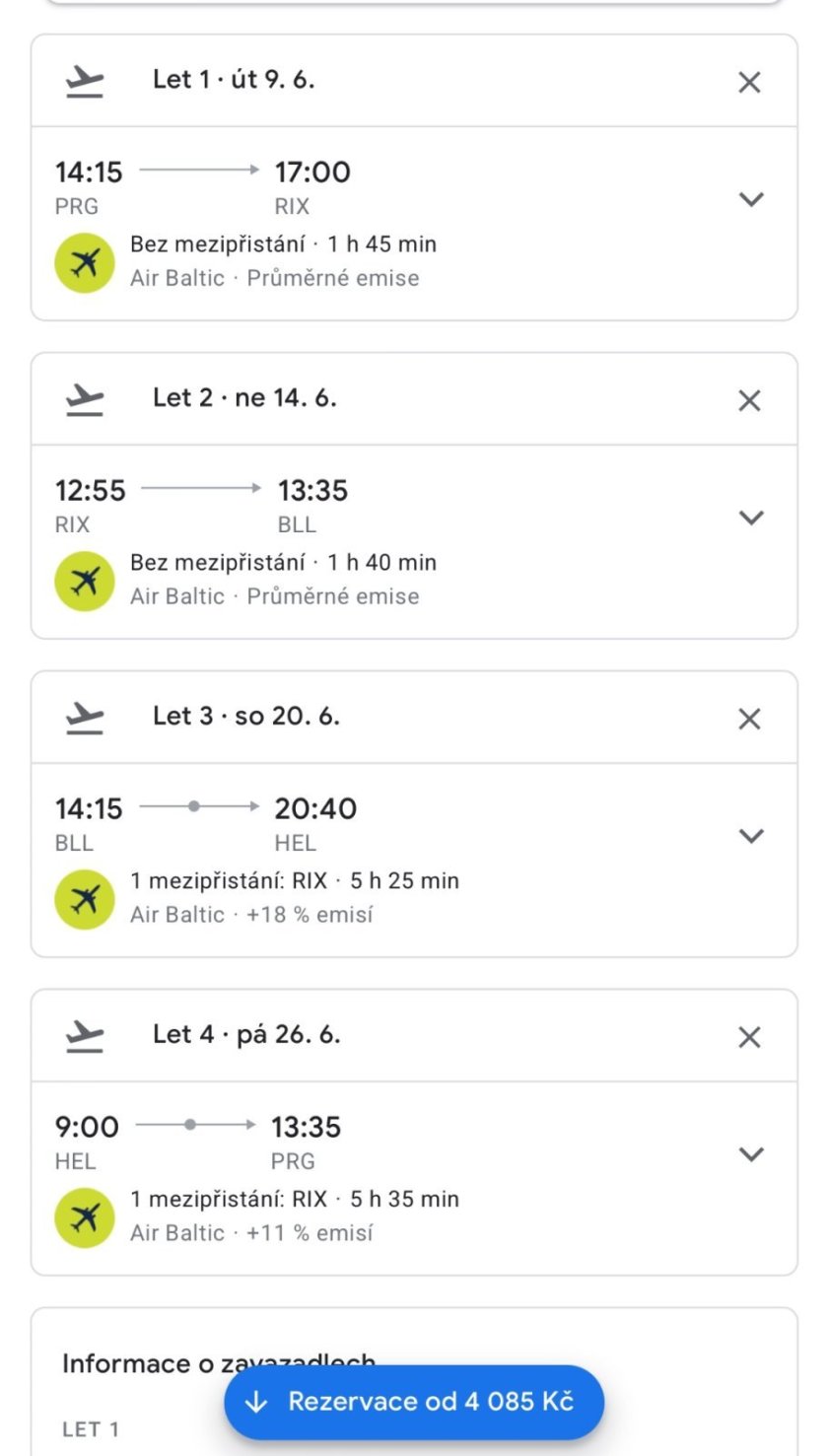Viewport: 828px width, 1456px height.
Task: Select the Let 3 · so 20. 6. header
Action: [246, 717]
